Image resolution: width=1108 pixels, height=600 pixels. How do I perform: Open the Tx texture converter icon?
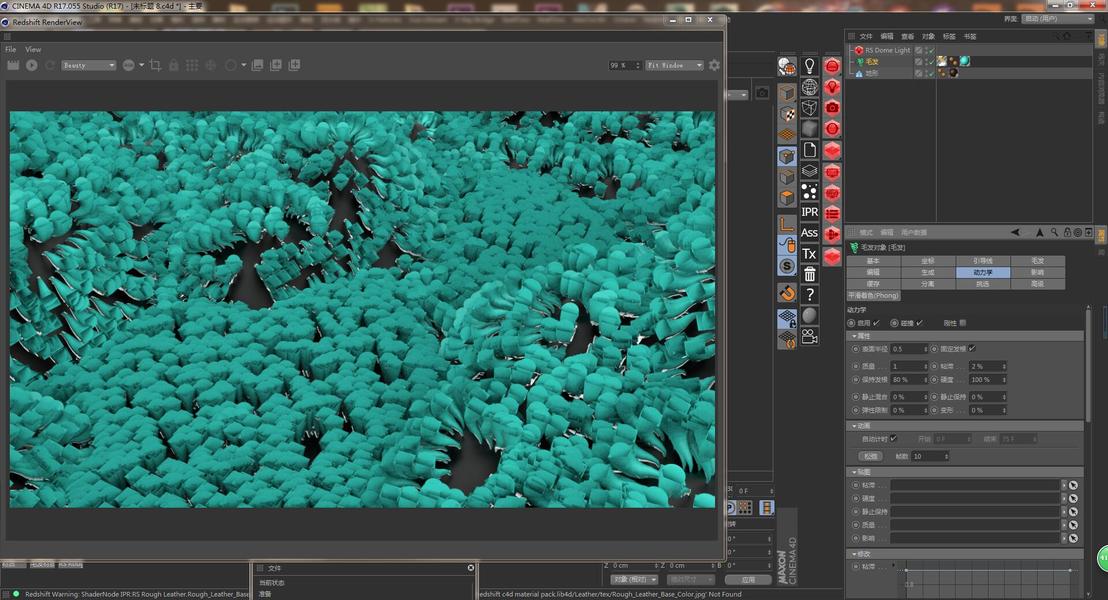(810, 254)
